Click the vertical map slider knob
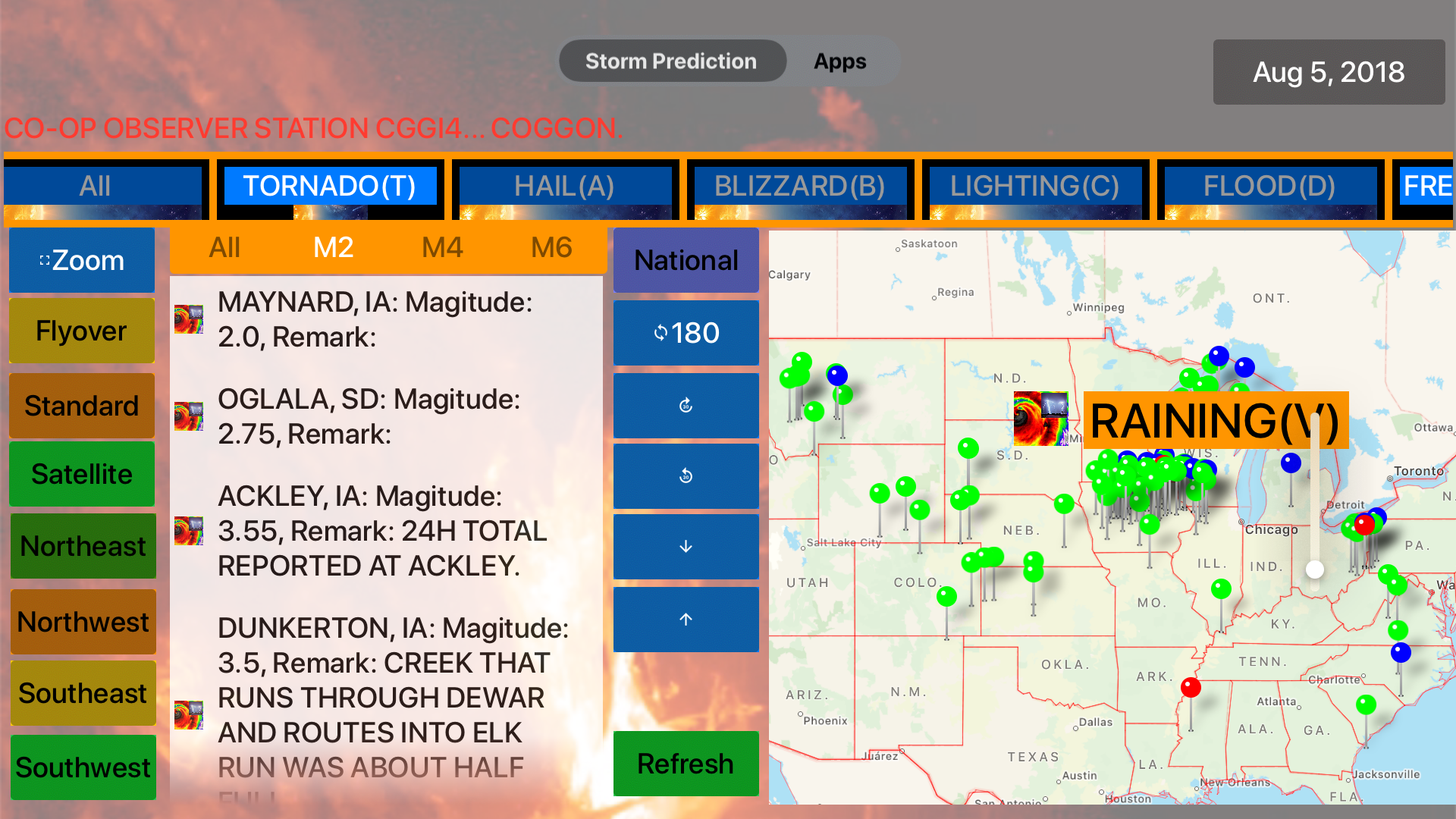This screenshot has width=1456, height=819. [1315, 570]
